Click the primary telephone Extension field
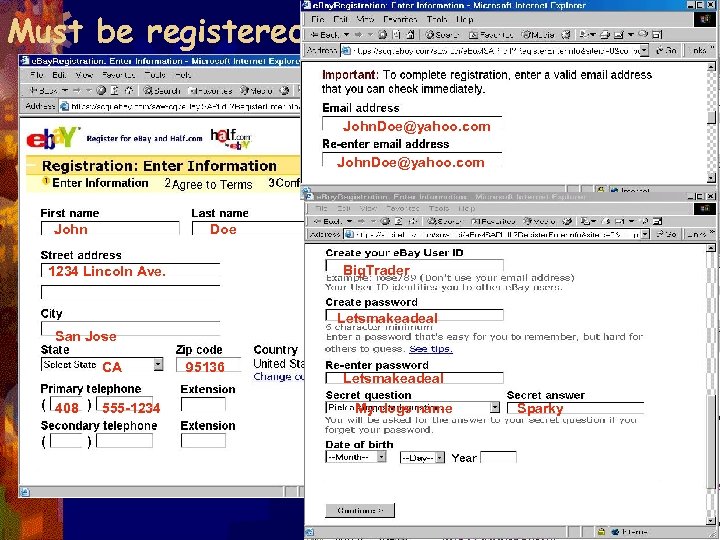The height and width of the screenshot is (540, 720). 203,405
